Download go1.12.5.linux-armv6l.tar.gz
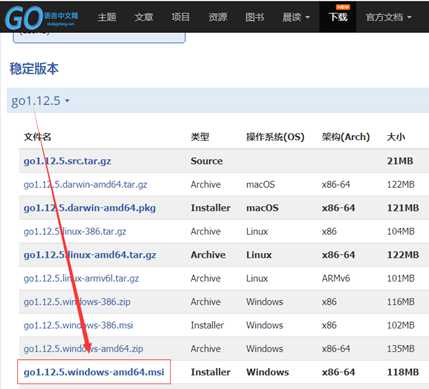Viewport: 429px width, 389px height. [81, 278]
